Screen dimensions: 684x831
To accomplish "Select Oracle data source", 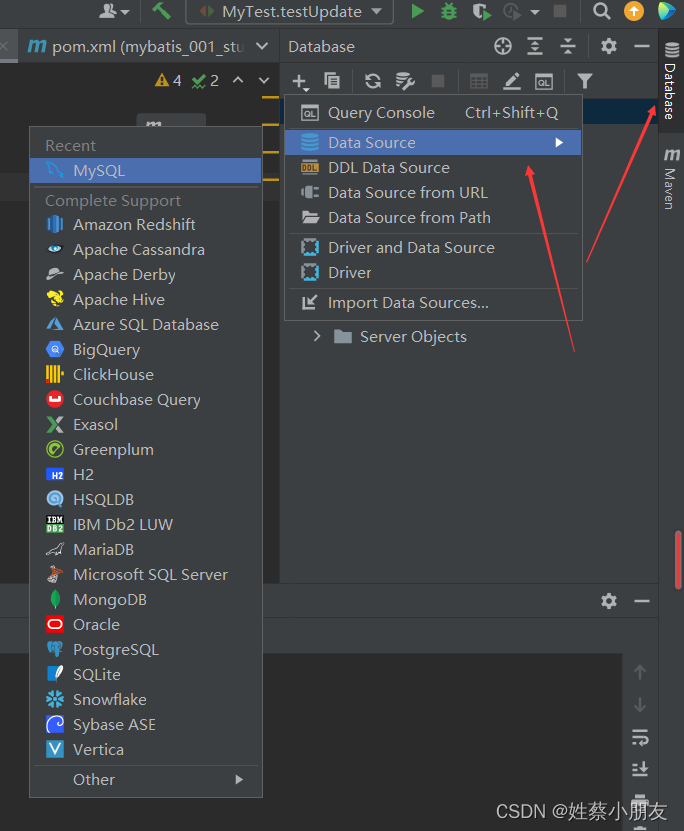I will point(146,624).
